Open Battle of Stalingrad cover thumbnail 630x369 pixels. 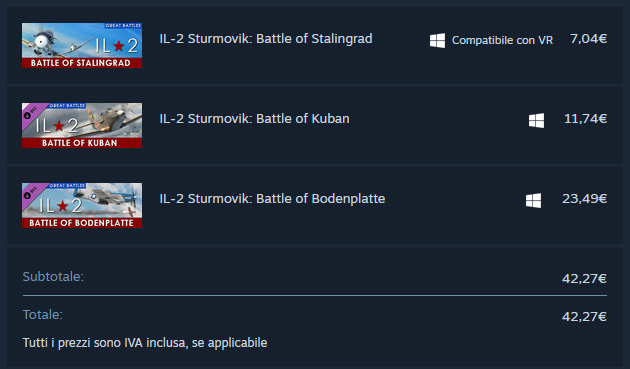[x=82, y=45]
